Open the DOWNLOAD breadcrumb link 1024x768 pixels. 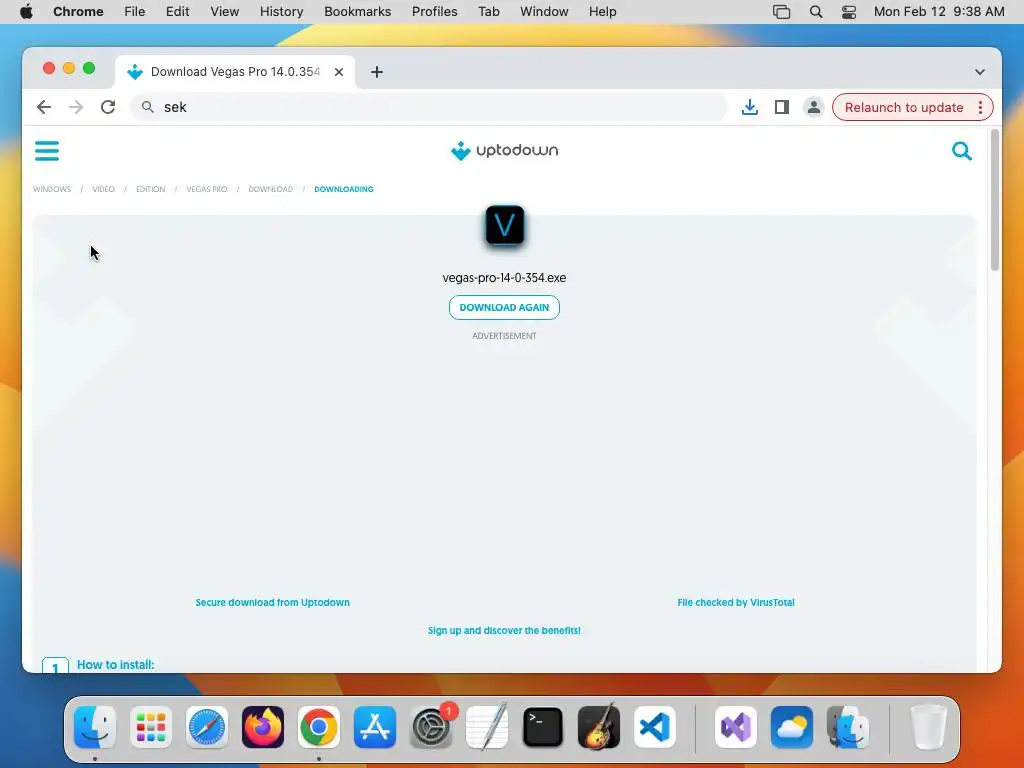pos(270,189)
